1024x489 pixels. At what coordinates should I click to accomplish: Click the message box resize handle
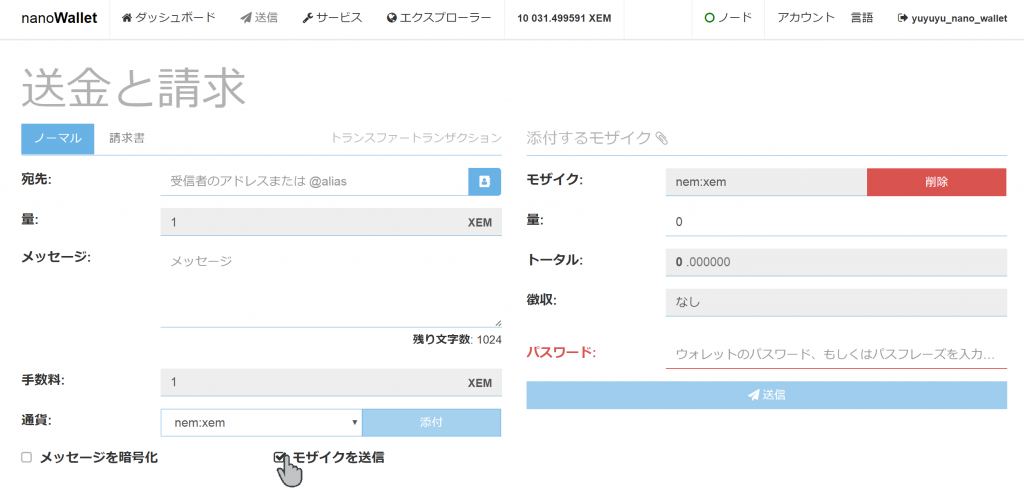point(498,323)
